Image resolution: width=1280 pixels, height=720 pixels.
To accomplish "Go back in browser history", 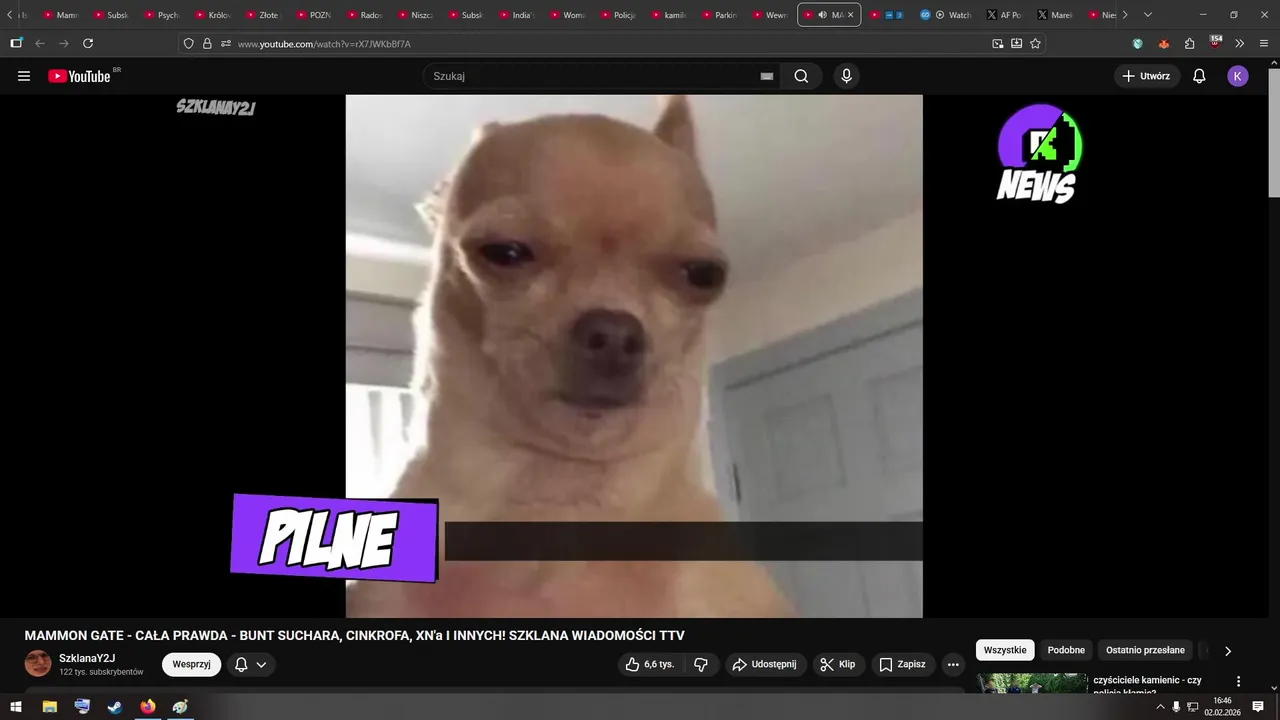I will tap(40, 43).
